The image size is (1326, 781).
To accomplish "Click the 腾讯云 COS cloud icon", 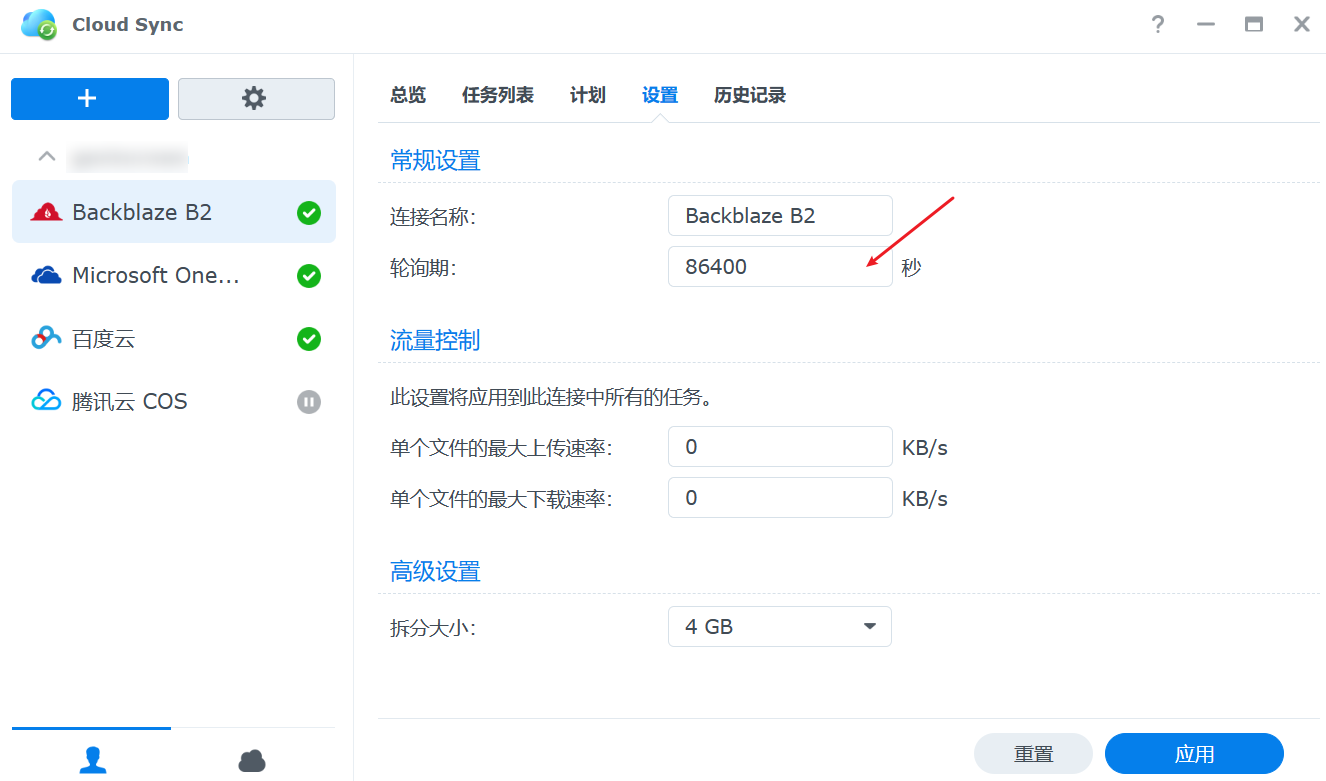I will pos(47,401).
